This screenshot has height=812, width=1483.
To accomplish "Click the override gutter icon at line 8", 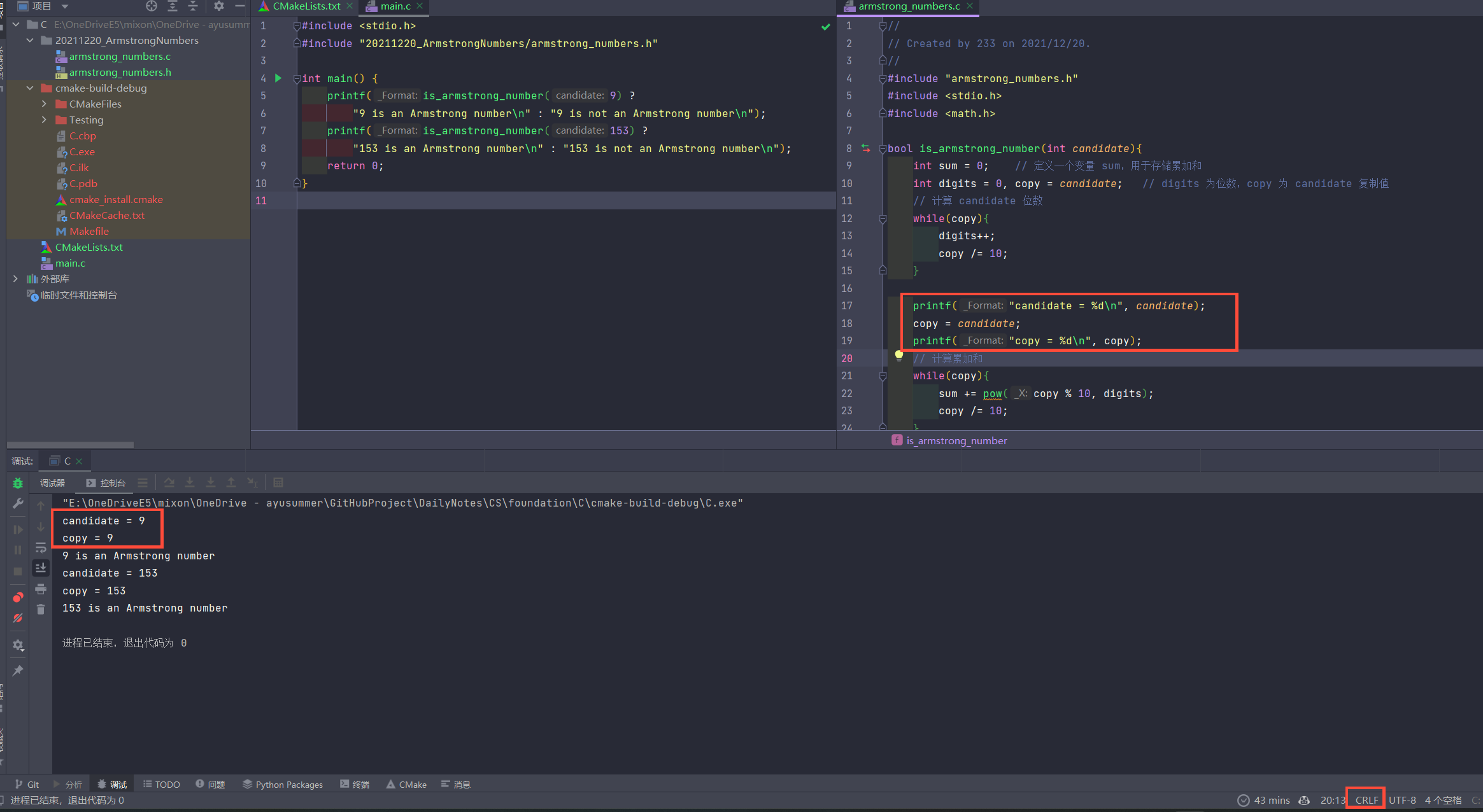I will (865, 148).
